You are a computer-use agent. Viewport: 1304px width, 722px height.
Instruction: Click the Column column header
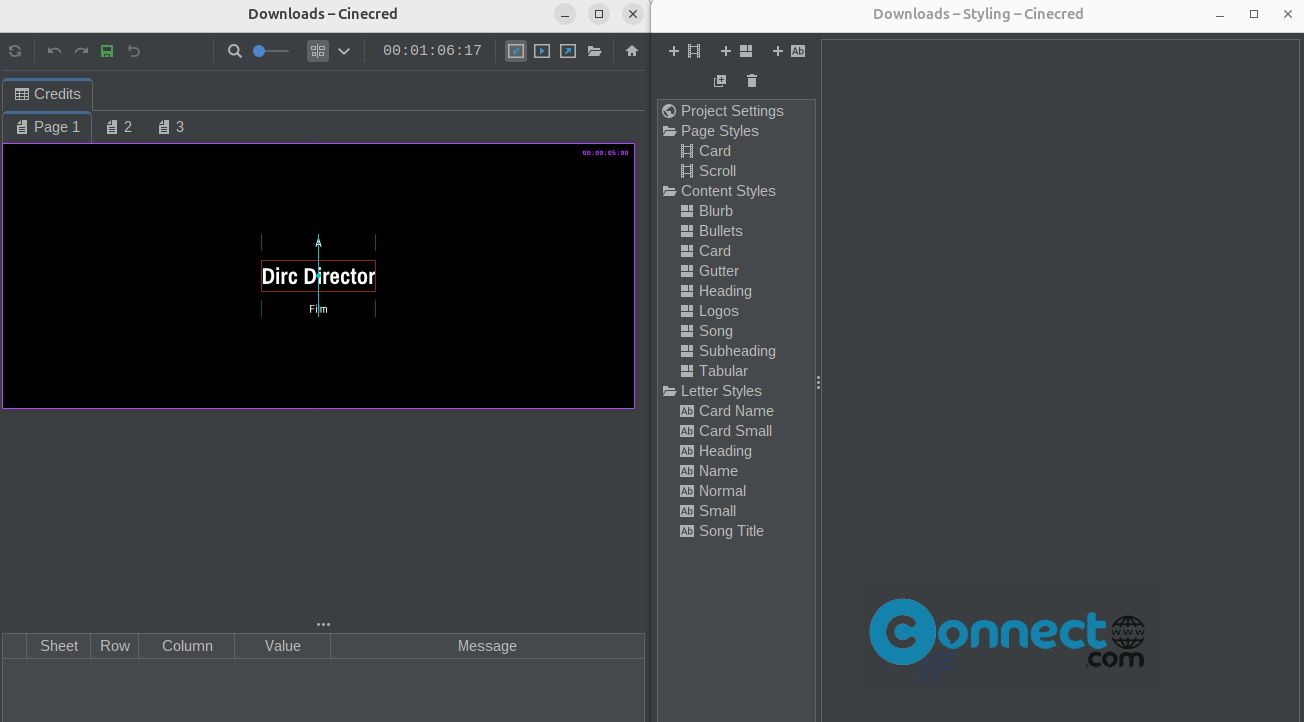point(187,646)
